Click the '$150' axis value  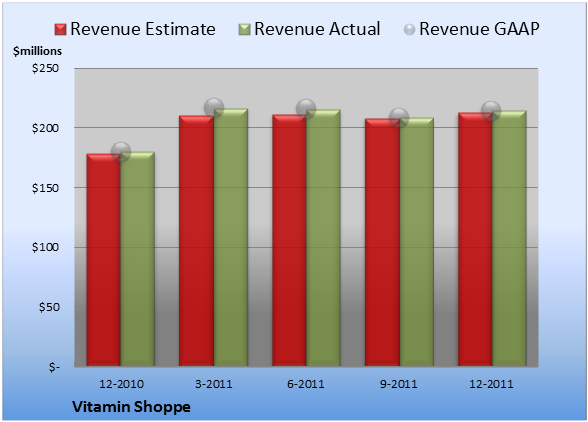point(45,188)
